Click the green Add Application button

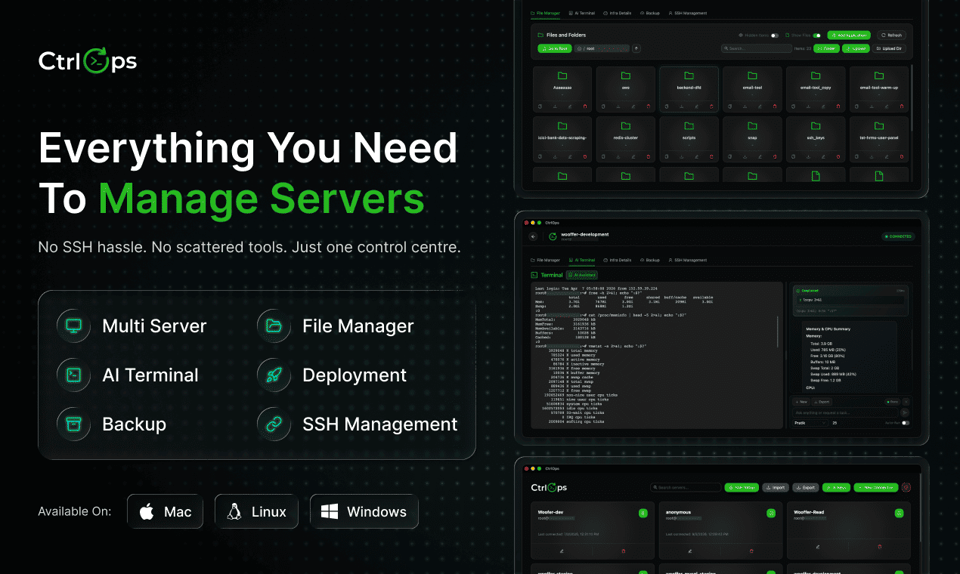click(x=849, y=35)
